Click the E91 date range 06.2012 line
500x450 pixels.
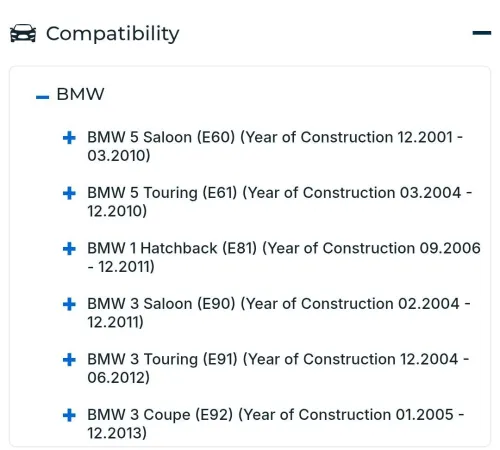tap(118, 378)
